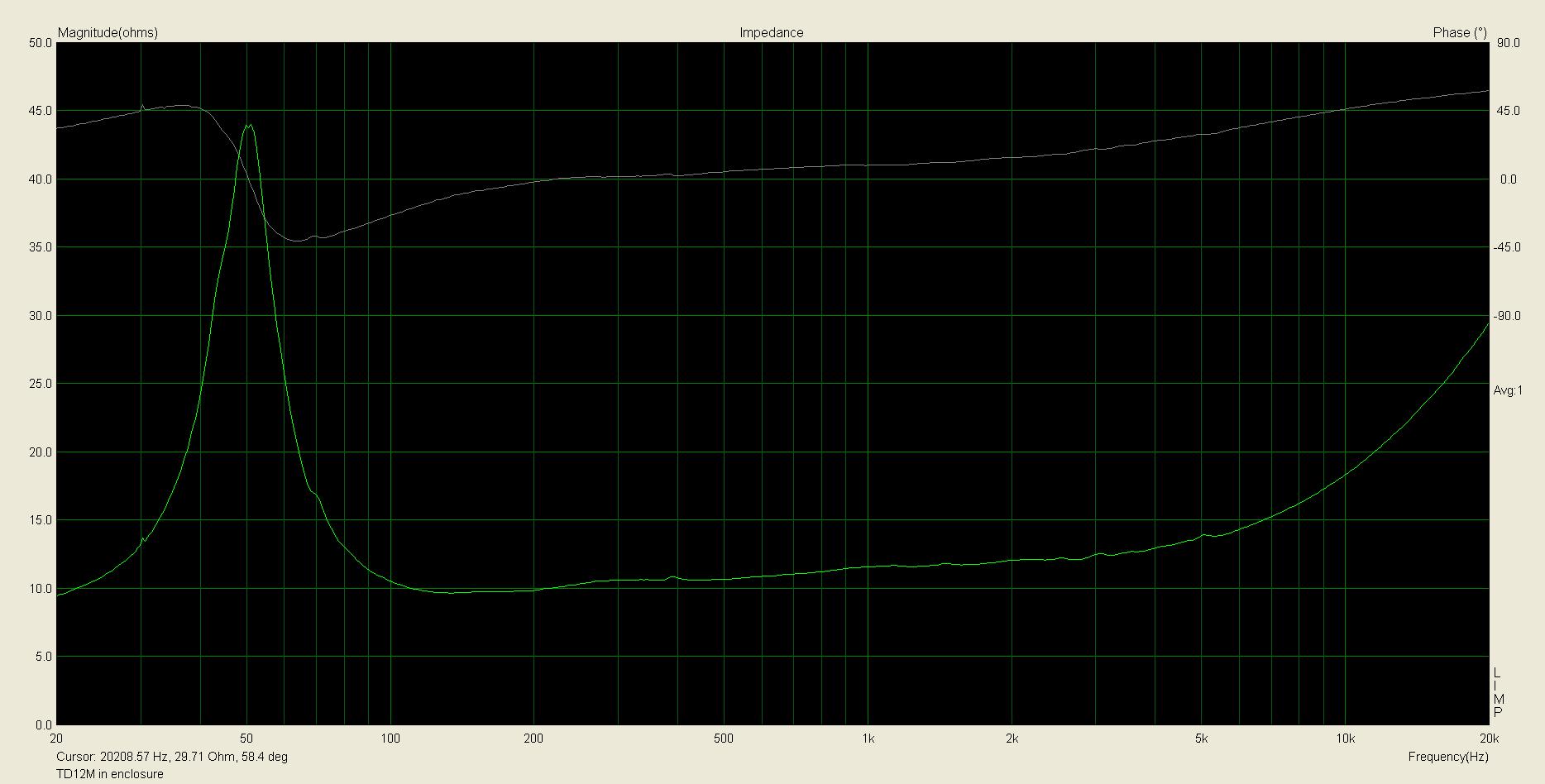Image resolution: width=1545 pixels, height=784 pixels.
Task: Click the frequency axis label "20k"
Action: 1488,738
